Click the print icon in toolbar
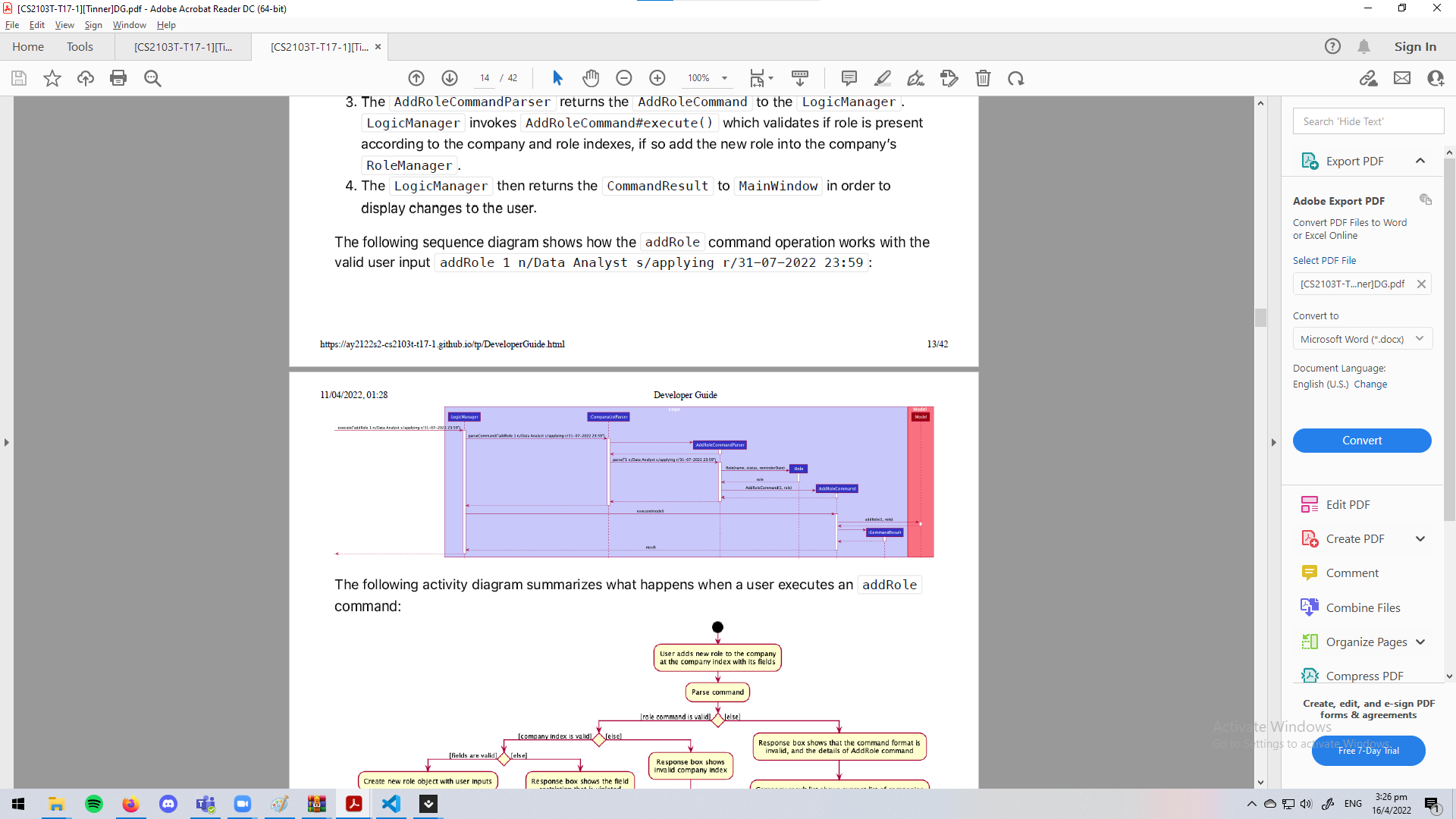The height and width of the screenshot is (819, 1456). point(118,78)
